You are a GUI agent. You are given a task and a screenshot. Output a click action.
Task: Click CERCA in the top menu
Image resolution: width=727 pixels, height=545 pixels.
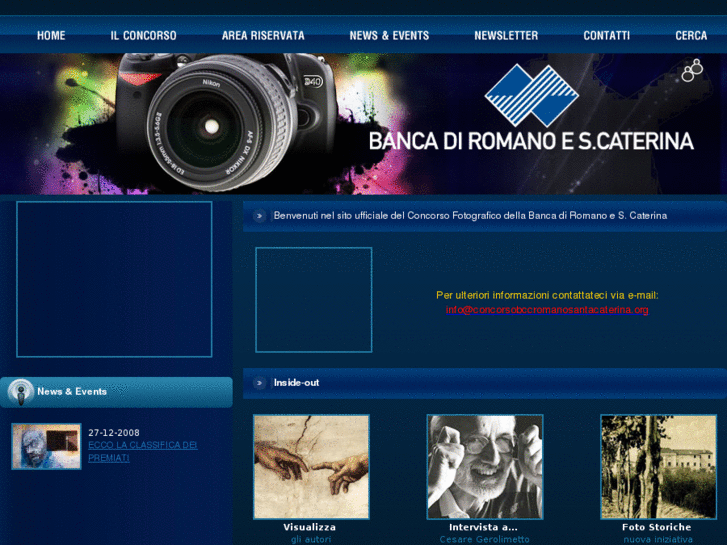(x=691, y=35)
